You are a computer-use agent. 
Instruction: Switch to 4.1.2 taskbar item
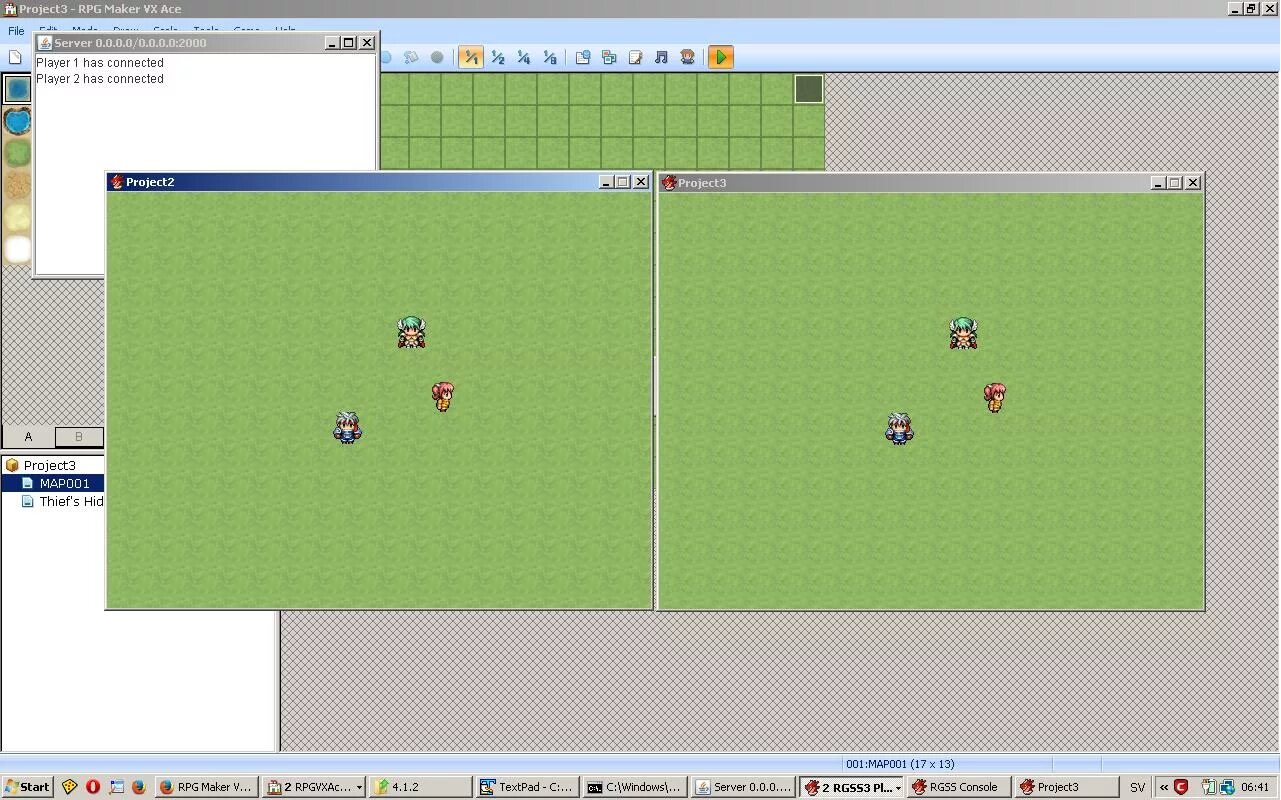420,787
